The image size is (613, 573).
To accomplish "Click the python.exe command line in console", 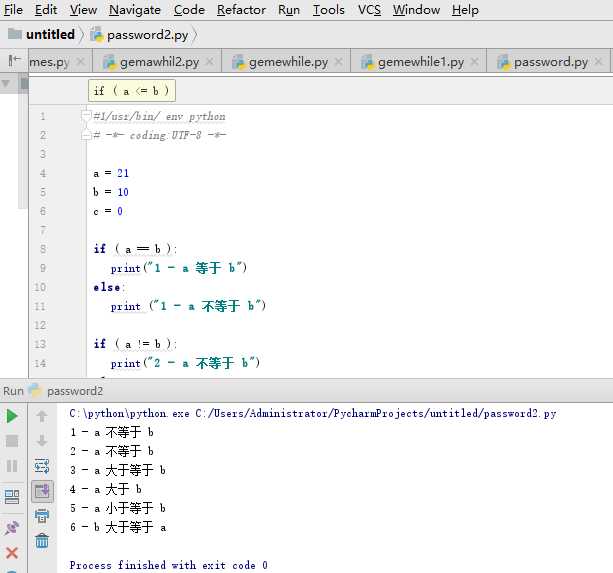I will 313,414.
